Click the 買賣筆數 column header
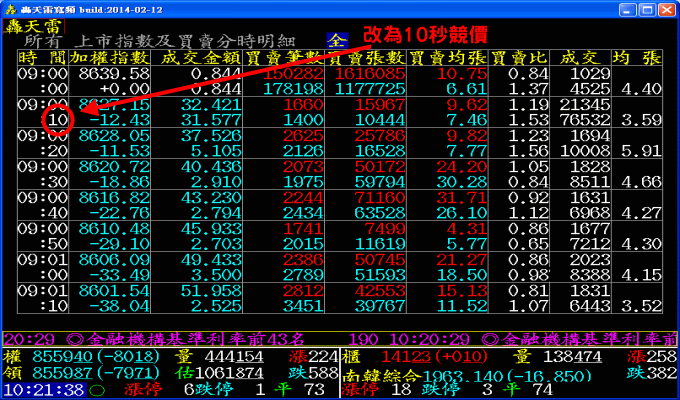The image size is (680, 400). [x=284, y=57]
